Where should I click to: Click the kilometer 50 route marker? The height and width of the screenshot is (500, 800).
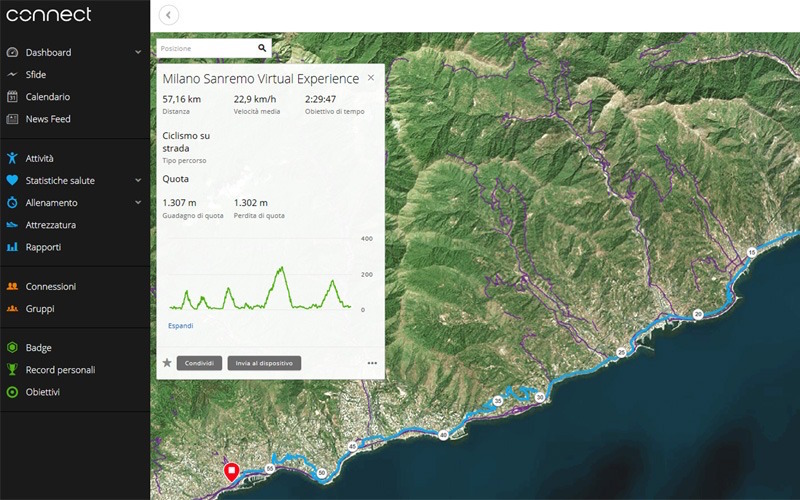tap(321, 473)
